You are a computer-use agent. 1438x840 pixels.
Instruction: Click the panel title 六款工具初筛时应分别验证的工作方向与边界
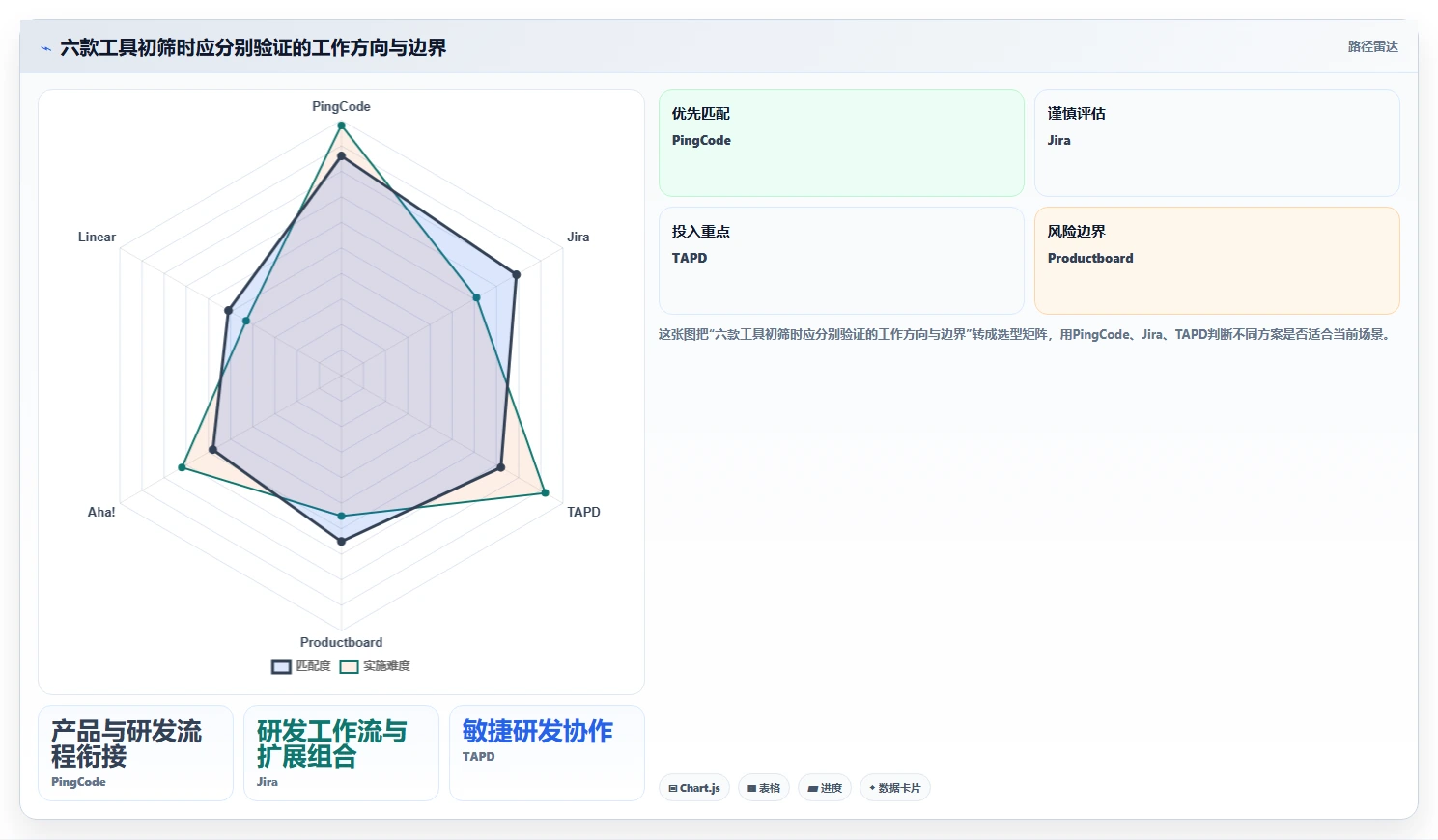tap(253, 47)
